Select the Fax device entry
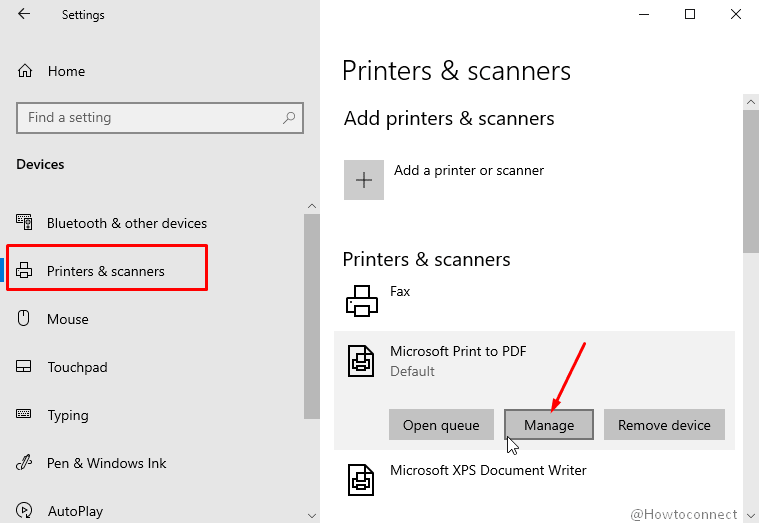 point(534,301)
